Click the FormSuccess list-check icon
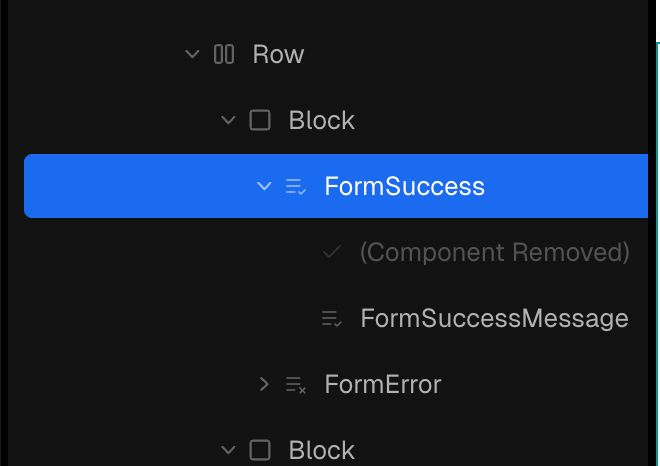The image size is (660, 466). (x=296, y=186)
